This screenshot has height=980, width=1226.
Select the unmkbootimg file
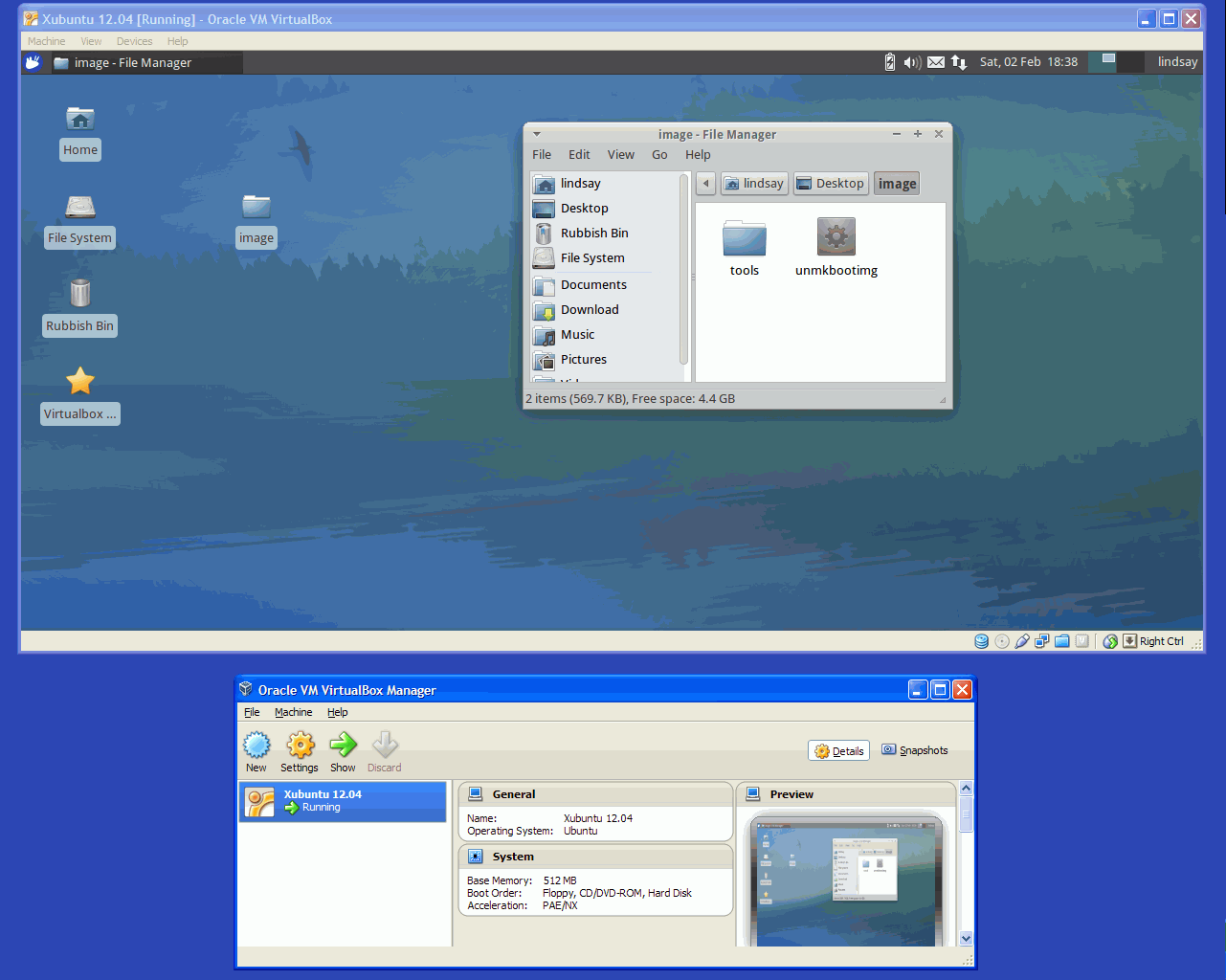click(x=836, y=248)
